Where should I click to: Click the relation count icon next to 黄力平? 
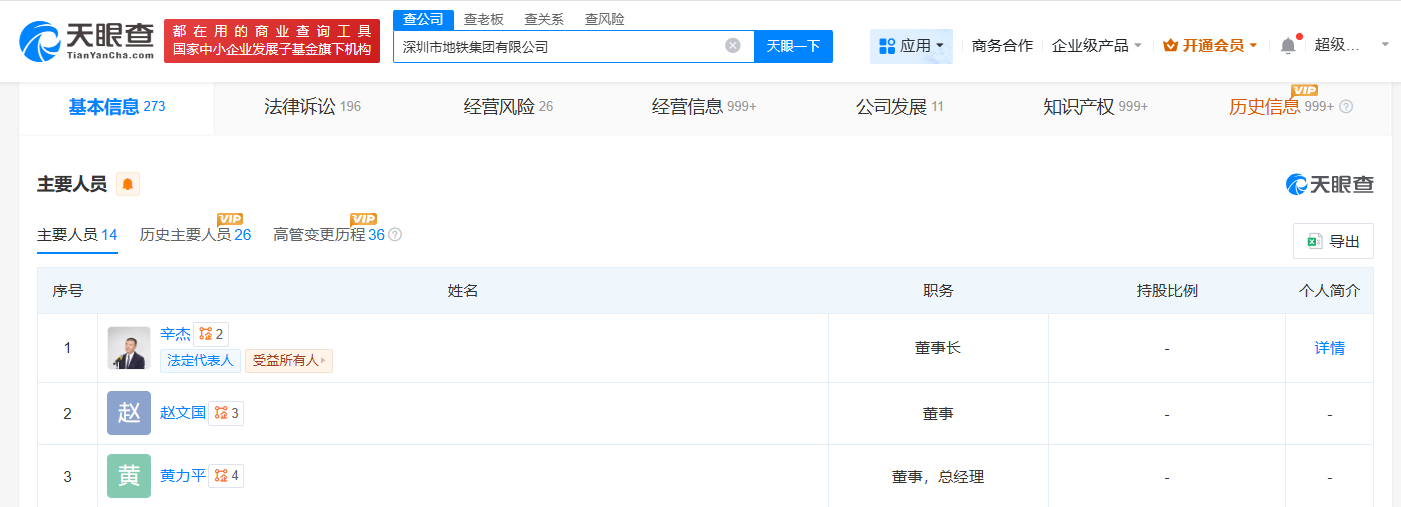click(226, 476)
